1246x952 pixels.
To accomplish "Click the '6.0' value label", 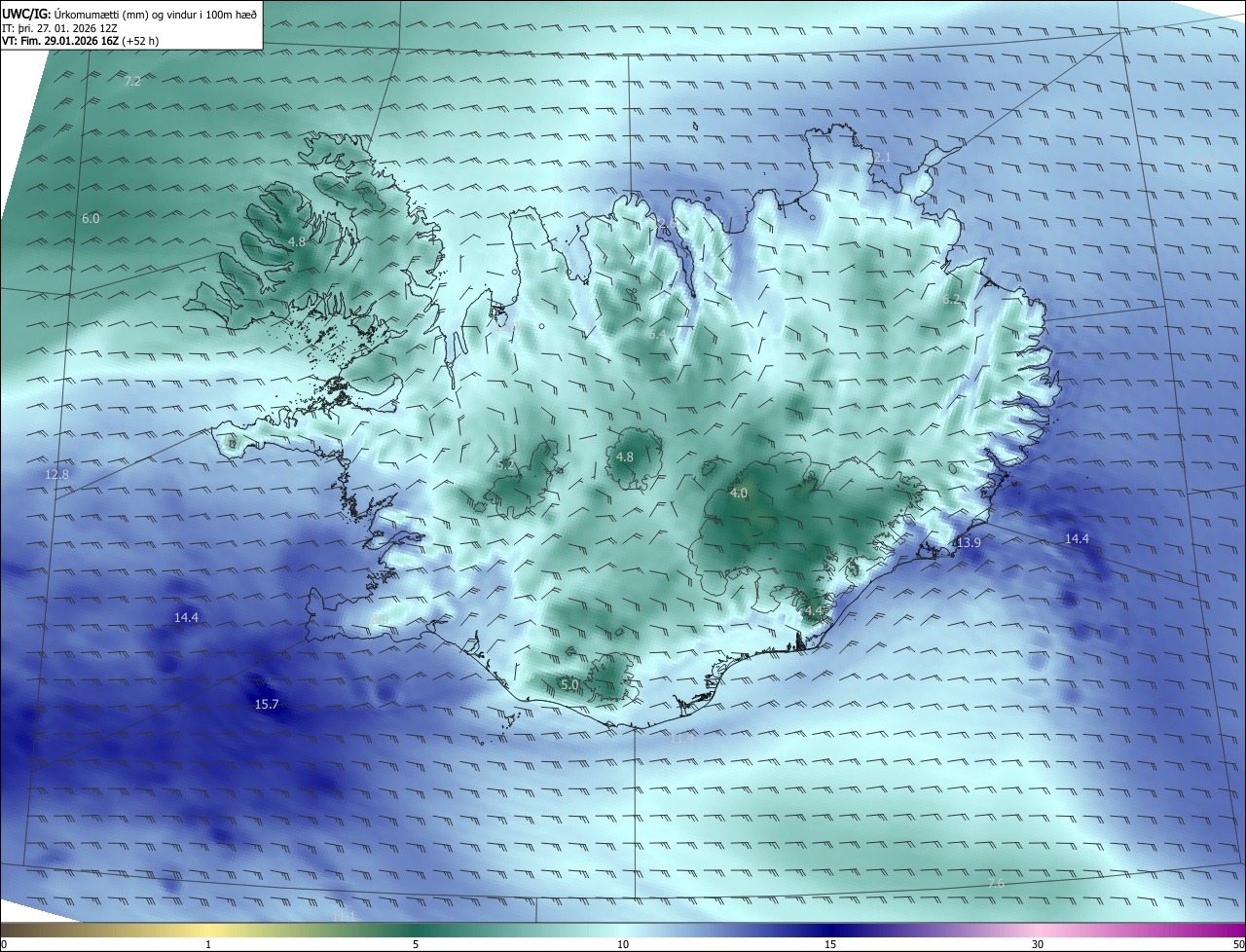I will click(91, 218).
